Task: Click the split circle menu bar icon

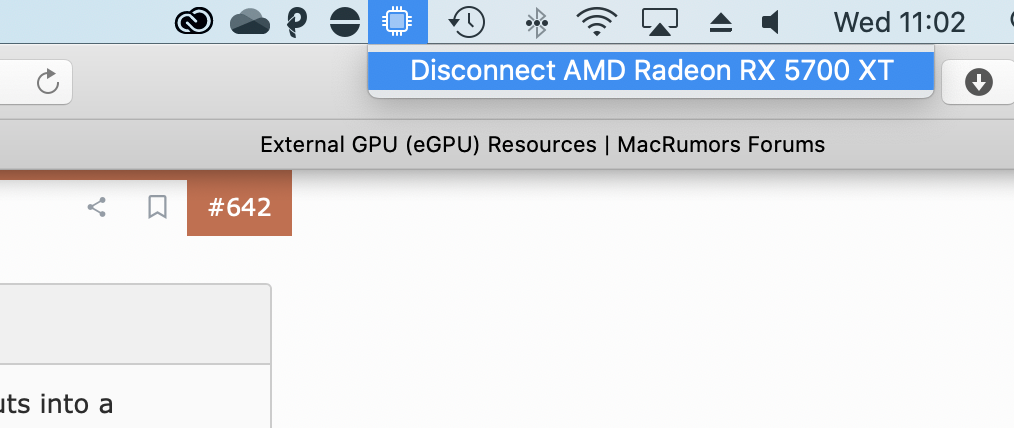Action: (345, 21)
